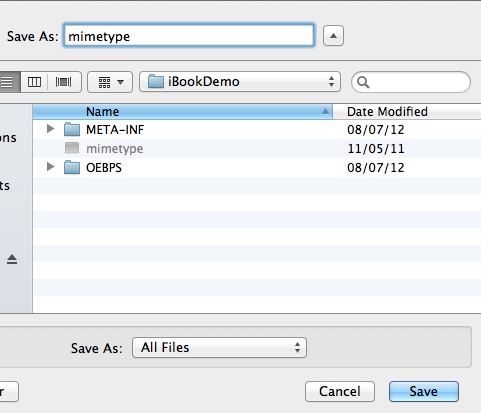Switch to column view icon
Screen dimensions: 481x413
coord(34,82)
